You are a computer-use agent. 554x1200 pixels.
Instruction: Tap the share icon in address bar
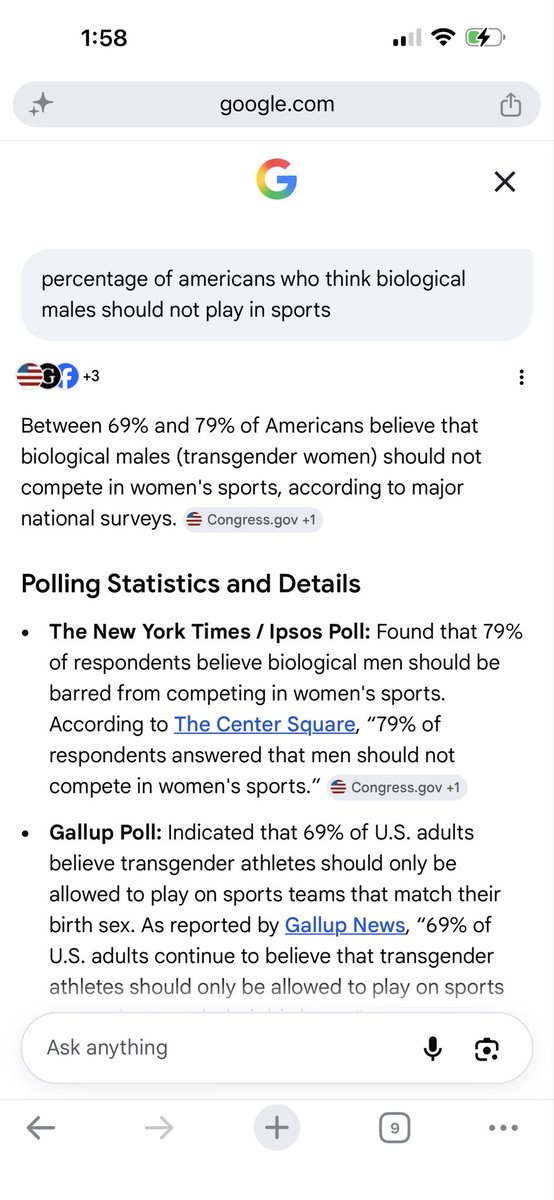(510, 105)
